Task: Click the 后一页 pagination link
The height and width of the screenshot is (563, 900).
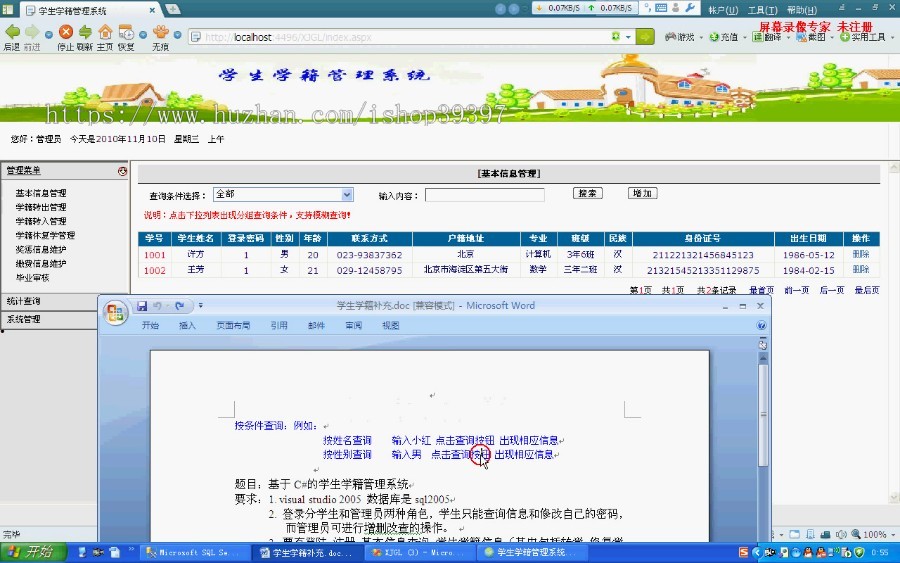Action: (x=832, y=290)
